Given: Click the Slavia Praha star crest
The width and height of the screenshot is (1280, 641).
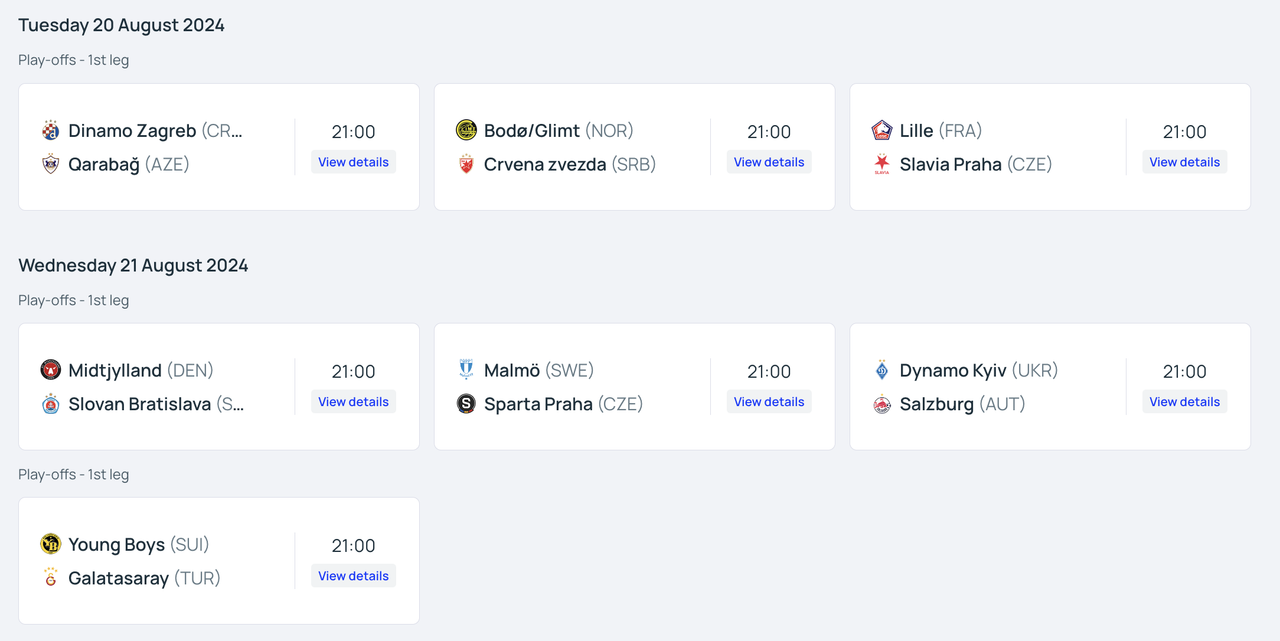Looking at the screenshot, I should (x=882, y=164).
